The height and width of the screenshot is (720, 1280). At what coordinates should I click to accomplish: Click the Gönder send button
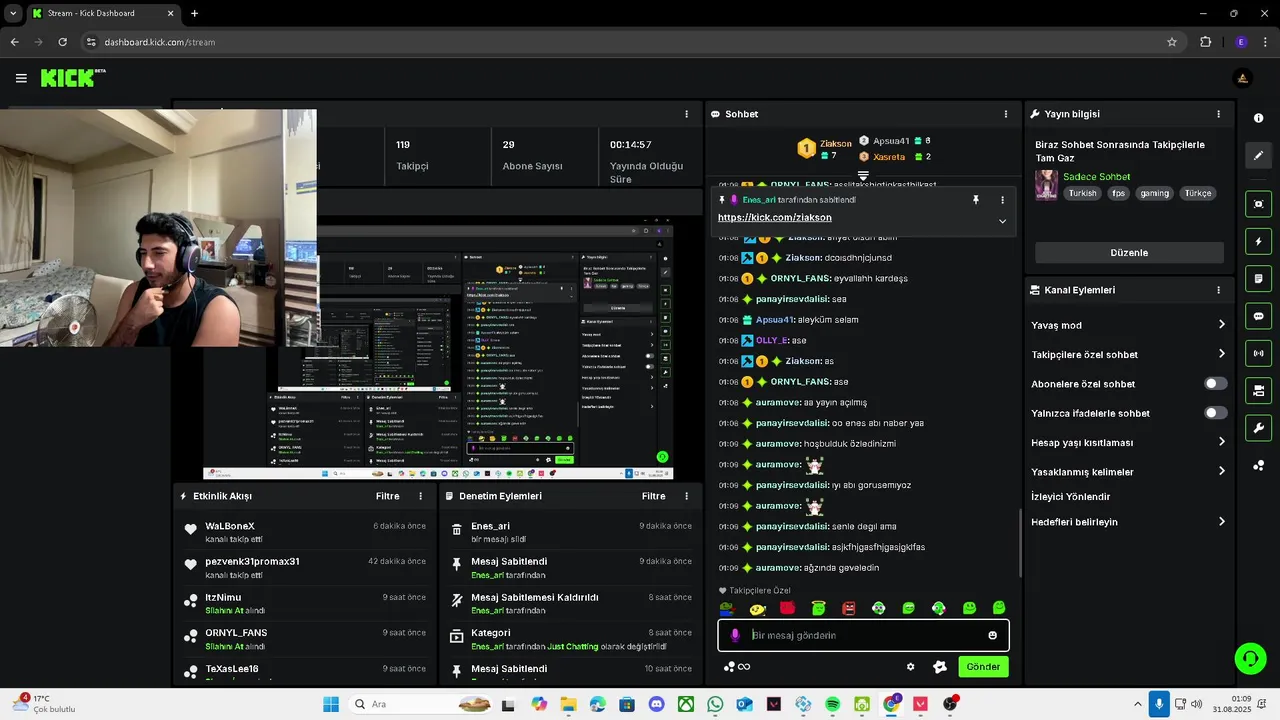click(x=983, y=667)
